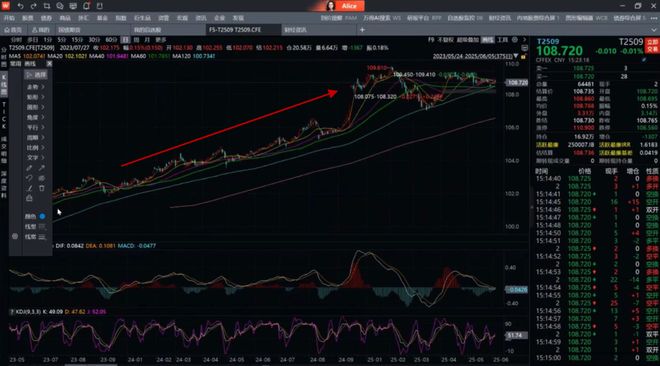The width and height of the screenshot is (660, 366).
Task: Expand the 文字 drawing tool group
Action: click(x=36, y=158)
